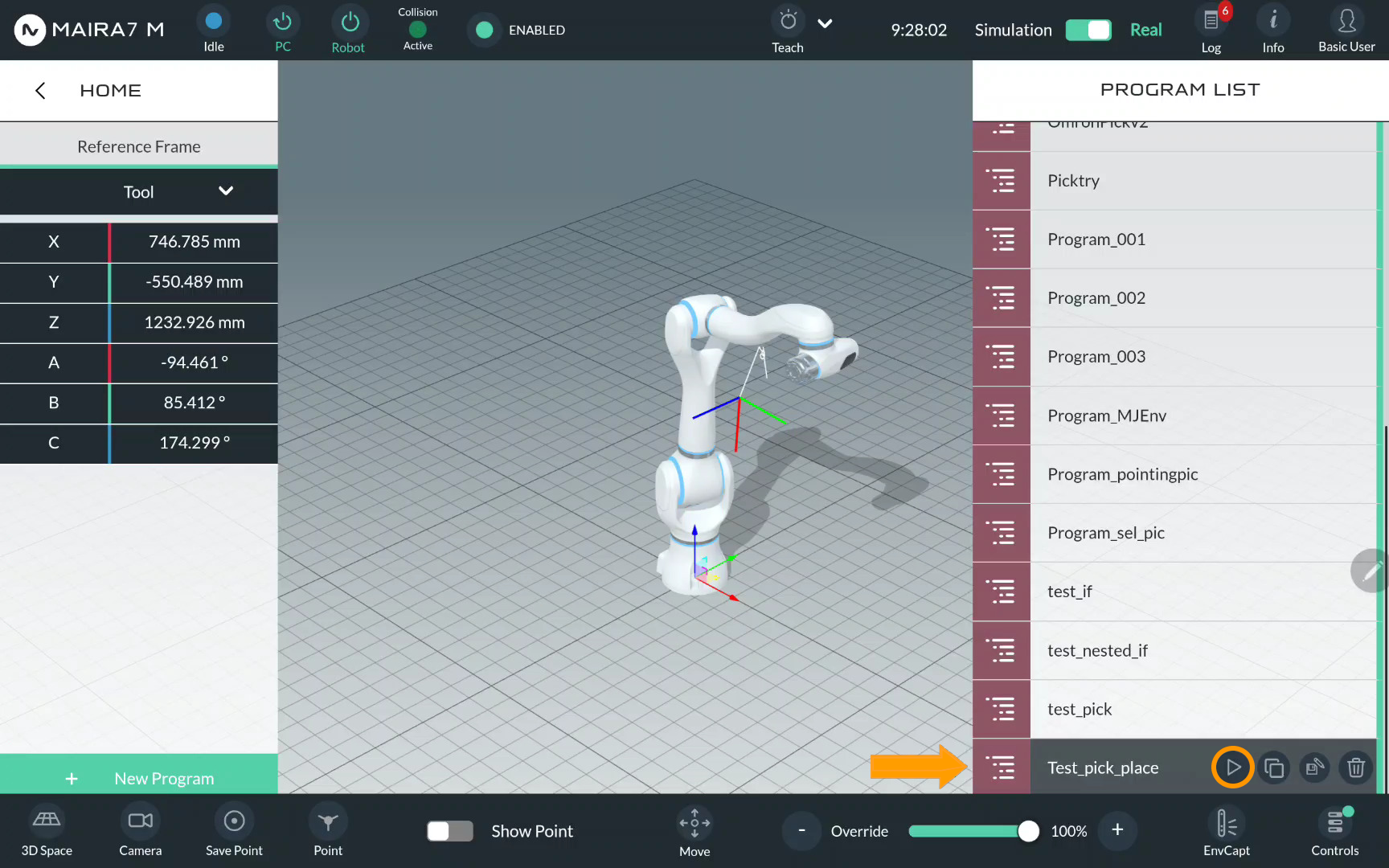
Task: Select the Picktry program
Action: click(1203, 181)
